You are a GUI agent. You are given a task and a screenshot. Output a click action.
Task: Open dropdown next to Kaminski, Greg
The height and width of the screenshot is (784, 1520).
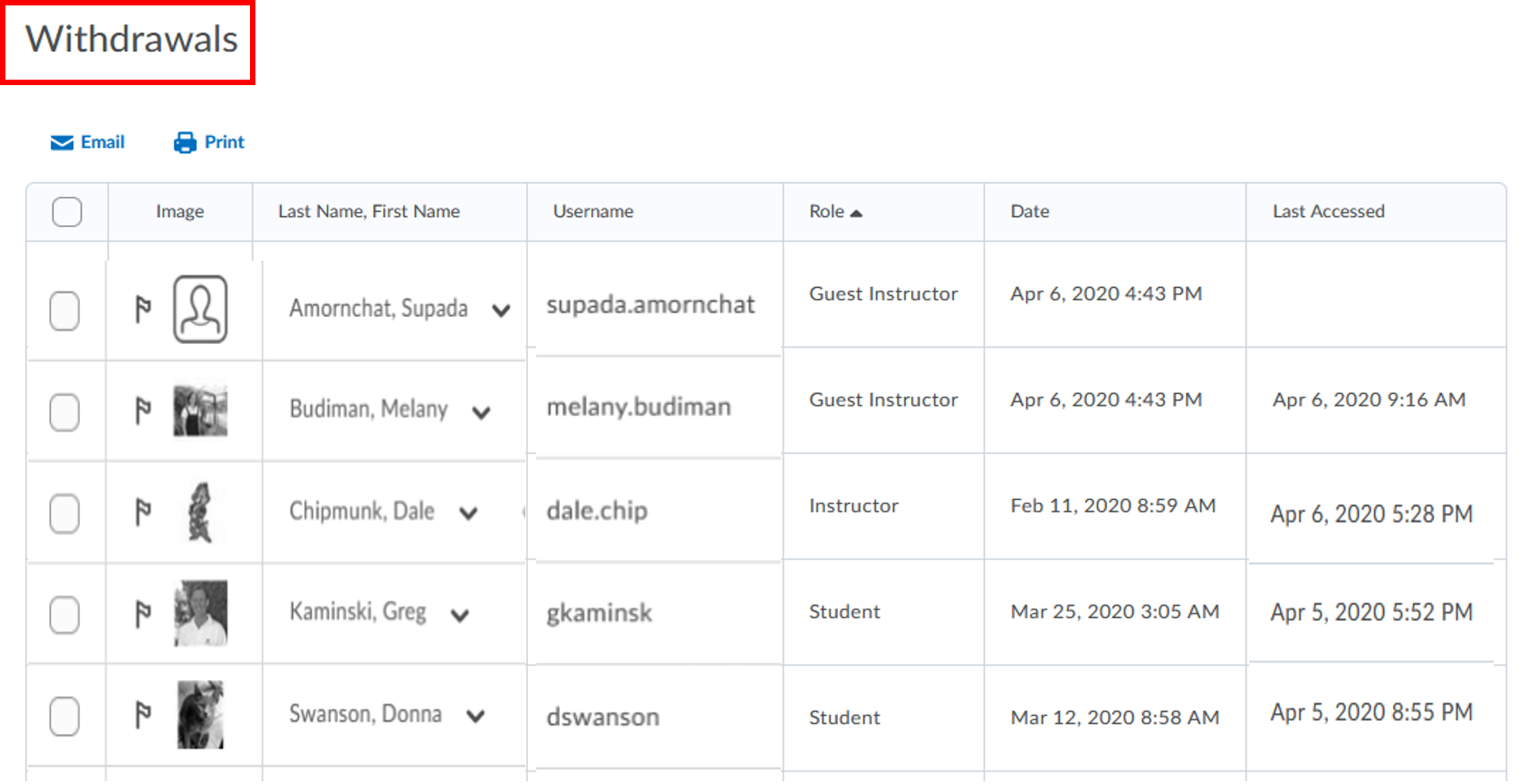460,616
